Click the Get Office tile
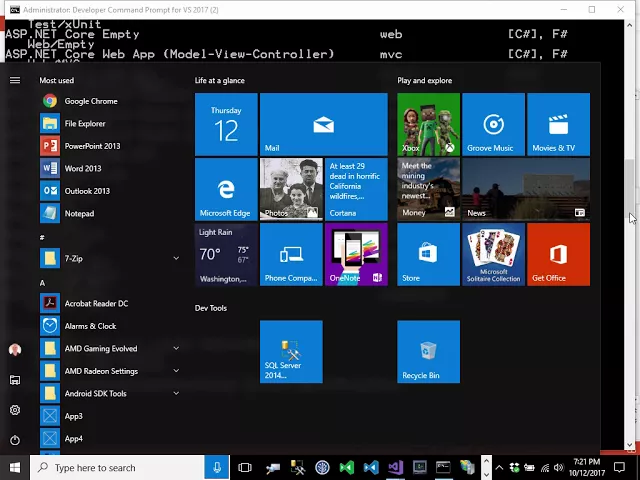Viewport: 640px width, 480px height. pos(558,254)
